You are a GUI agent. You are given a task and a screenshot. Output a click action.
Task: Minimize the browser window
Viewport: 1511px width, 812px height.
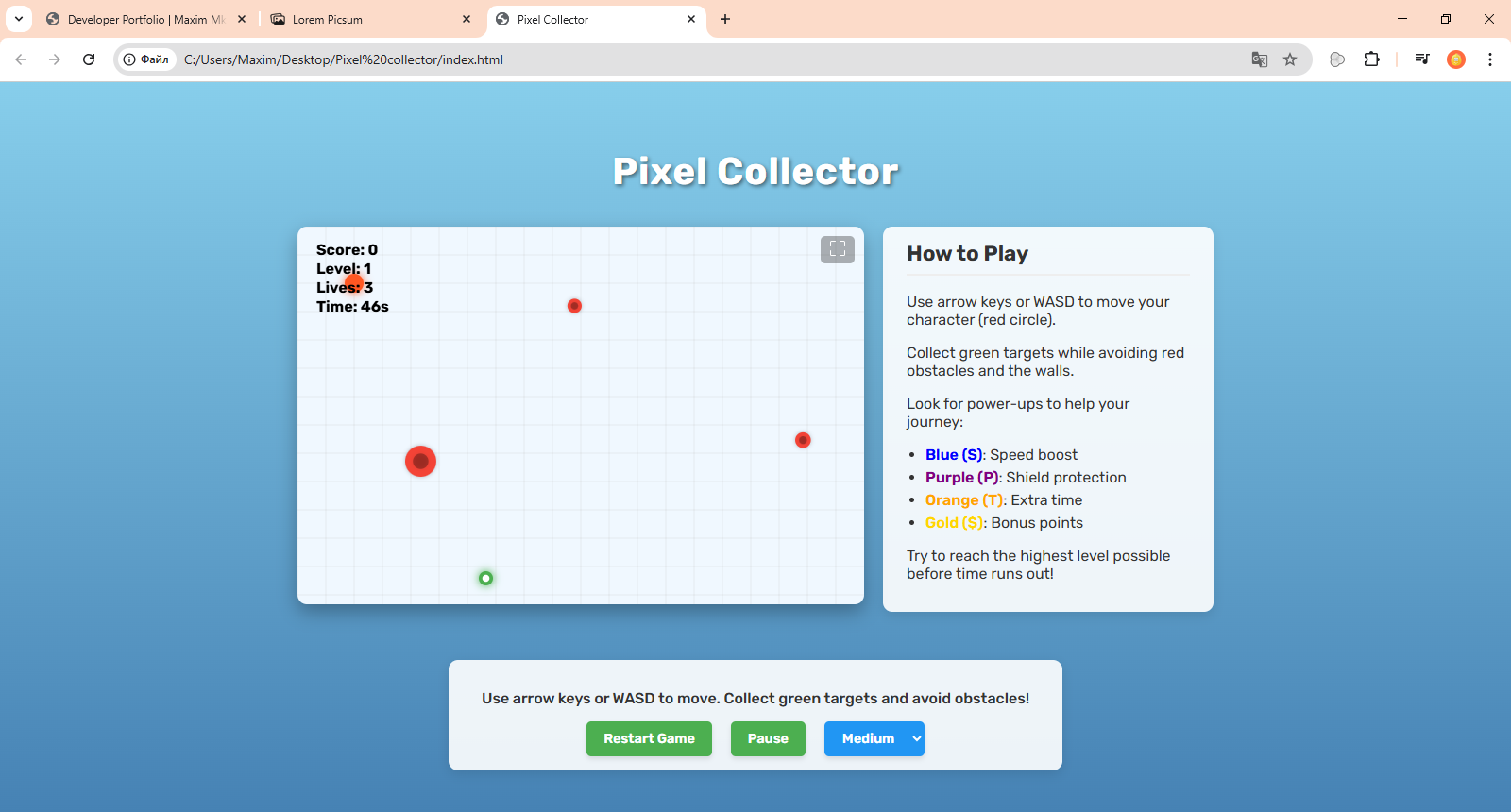click(1402, 19)
